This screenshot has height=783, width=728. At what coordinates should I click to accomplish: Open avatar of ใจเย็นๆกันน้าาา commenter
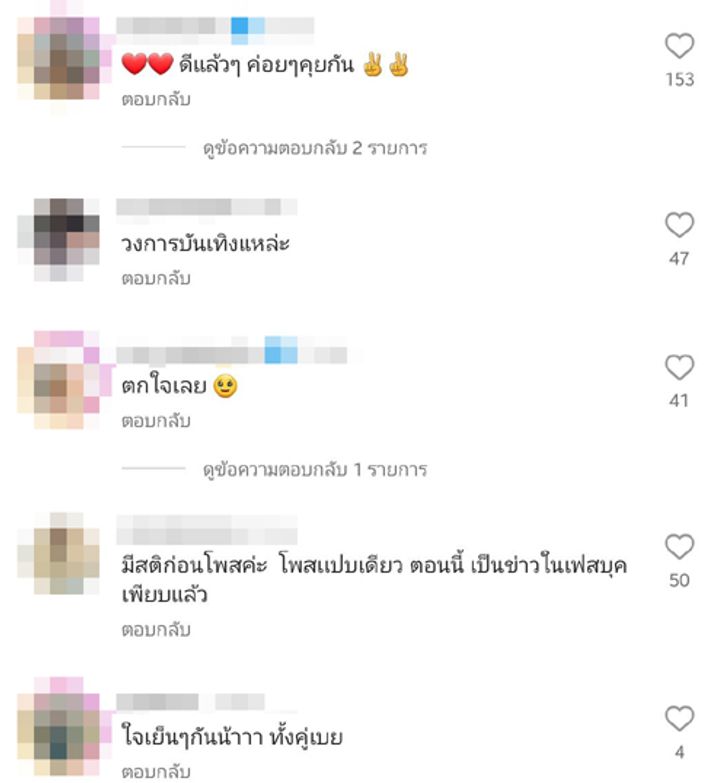59,727
